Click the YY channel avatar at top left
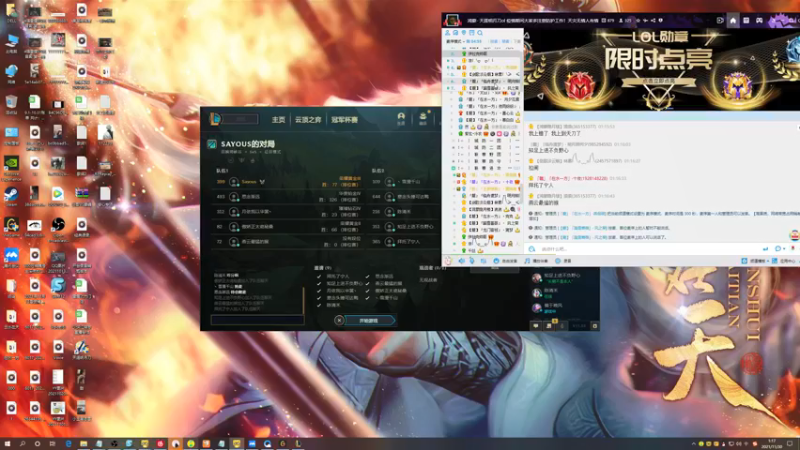 [x=452, y=20]
